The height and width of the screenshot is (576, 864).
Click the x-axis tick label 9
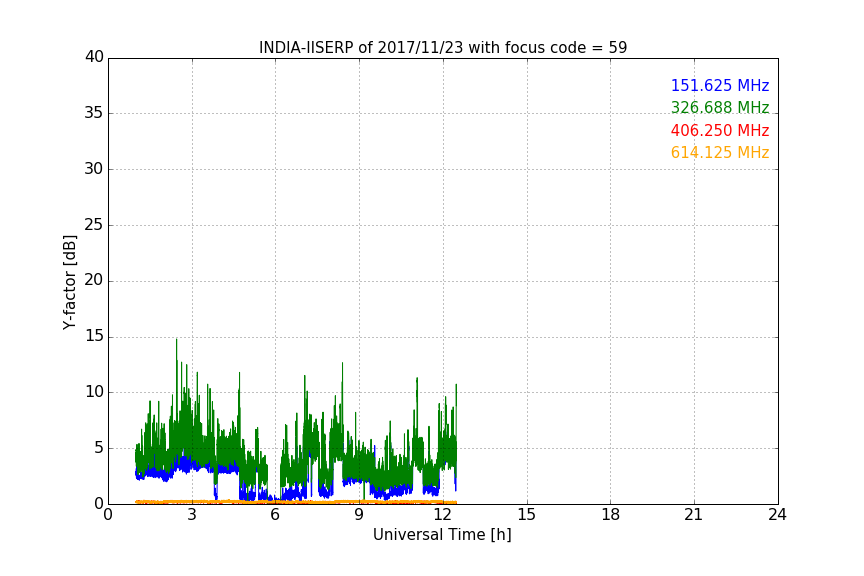[x=359, y=515]
